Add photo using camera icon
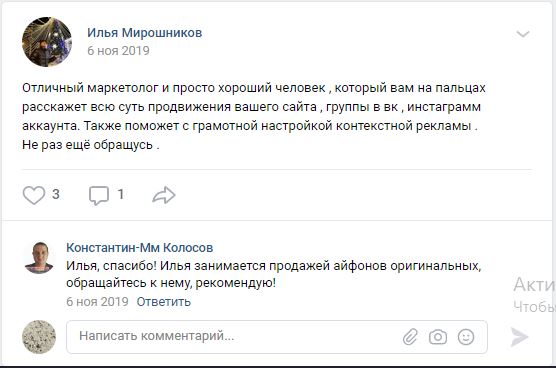556x368 pixels. pyautogui.click(x=438, y=337)
